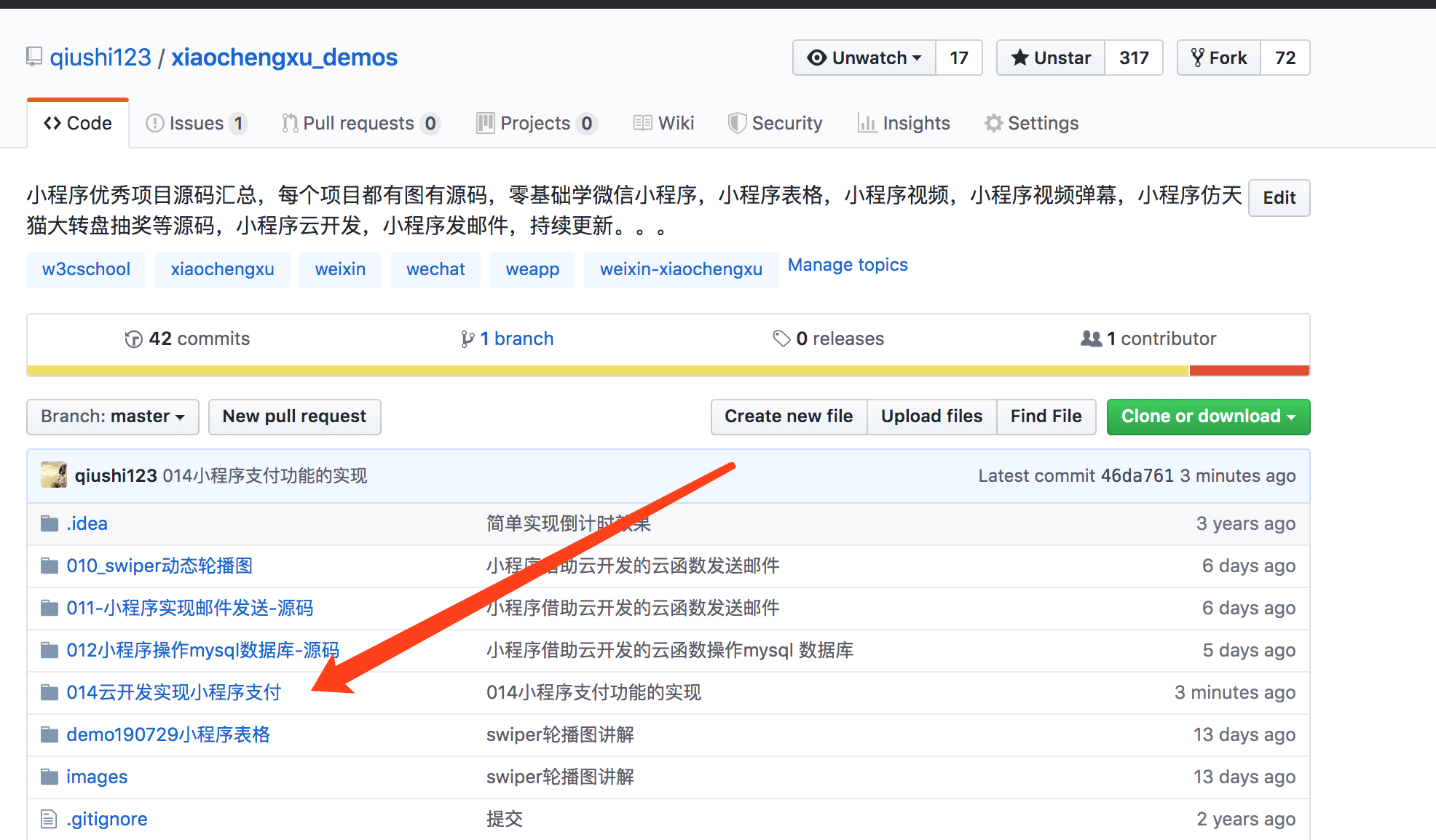Expand the Clone or download menu

point(1208,416)
